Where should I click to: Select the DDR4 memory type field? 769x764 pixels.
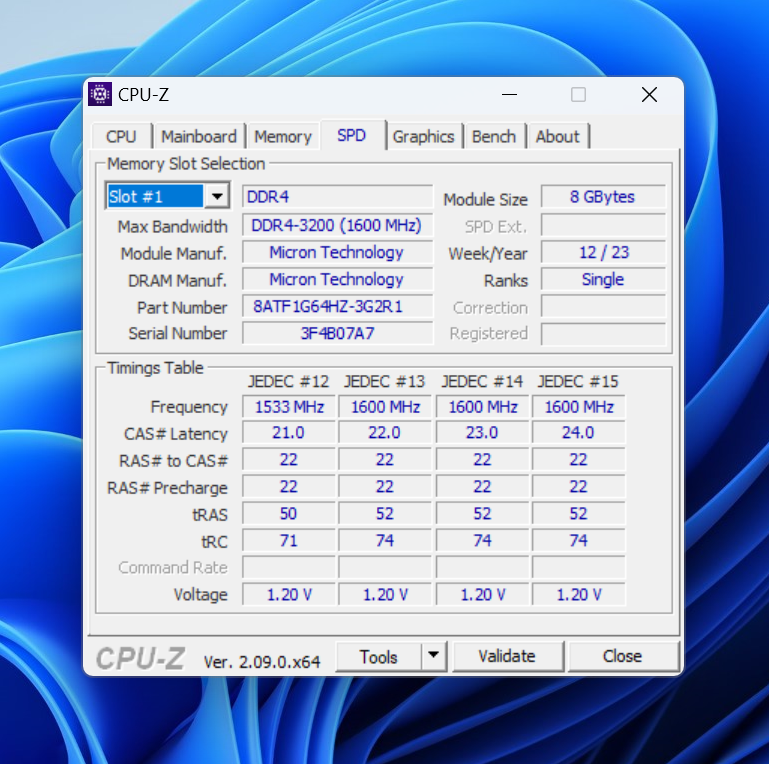(337, 197)
